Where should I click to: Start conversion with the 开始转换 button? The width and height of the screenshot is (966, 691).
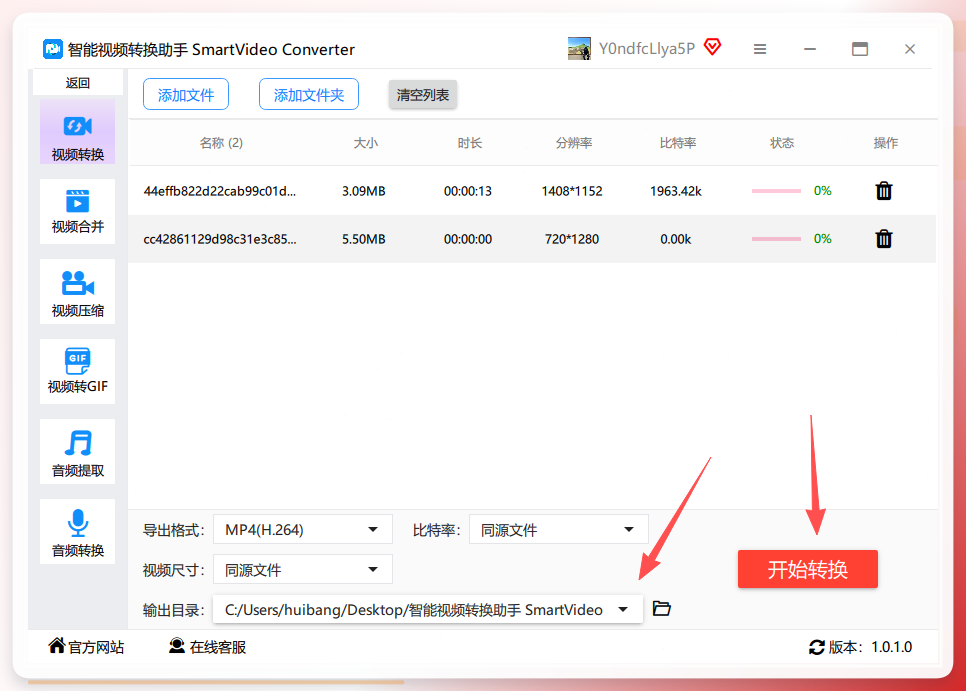pos(808,569)
